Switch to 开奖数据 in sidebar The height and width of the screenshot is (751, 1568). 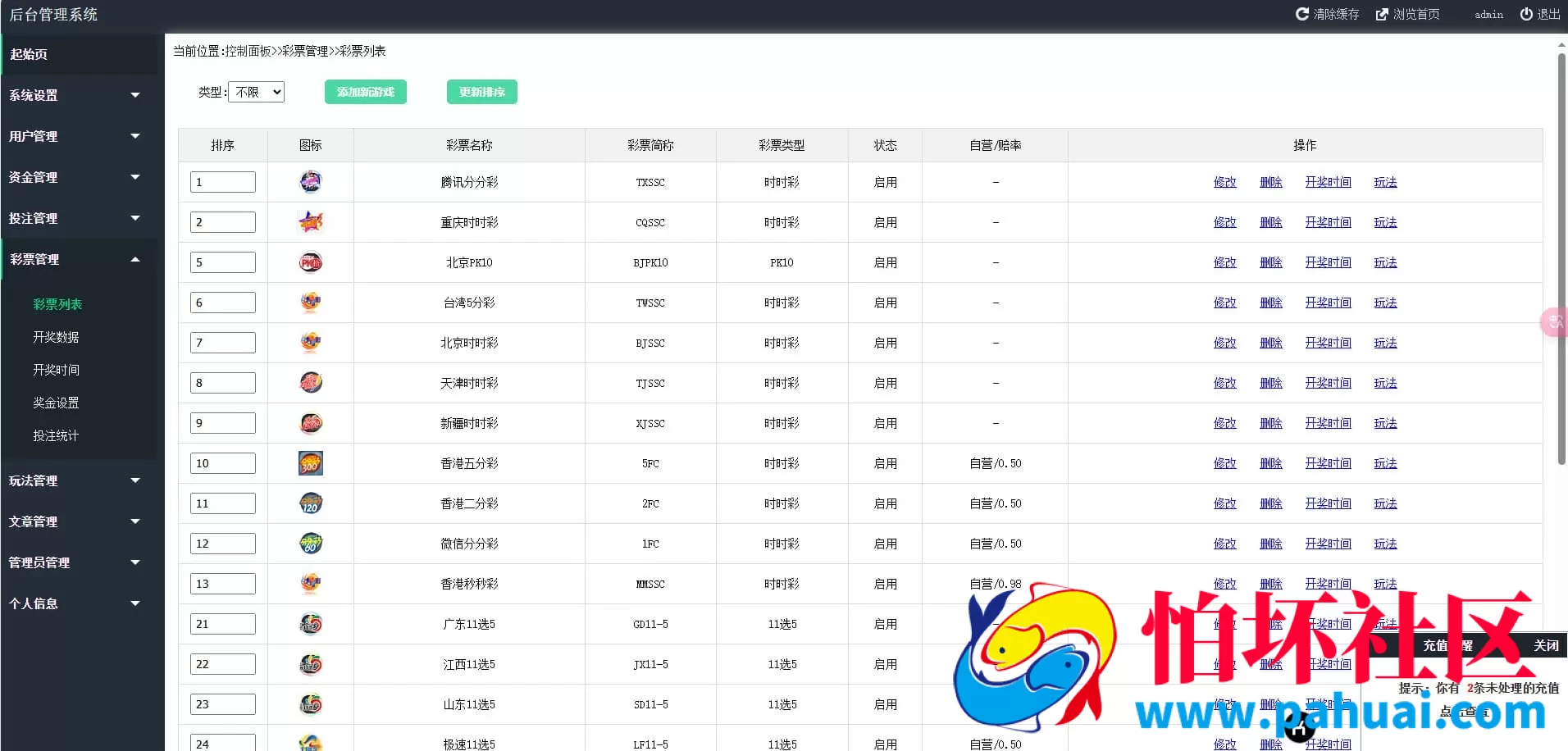pos(55,336)
